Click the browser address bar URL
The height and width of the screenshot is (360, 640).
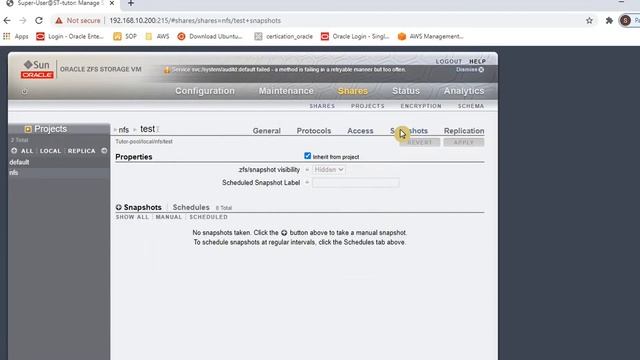point(195,20)
